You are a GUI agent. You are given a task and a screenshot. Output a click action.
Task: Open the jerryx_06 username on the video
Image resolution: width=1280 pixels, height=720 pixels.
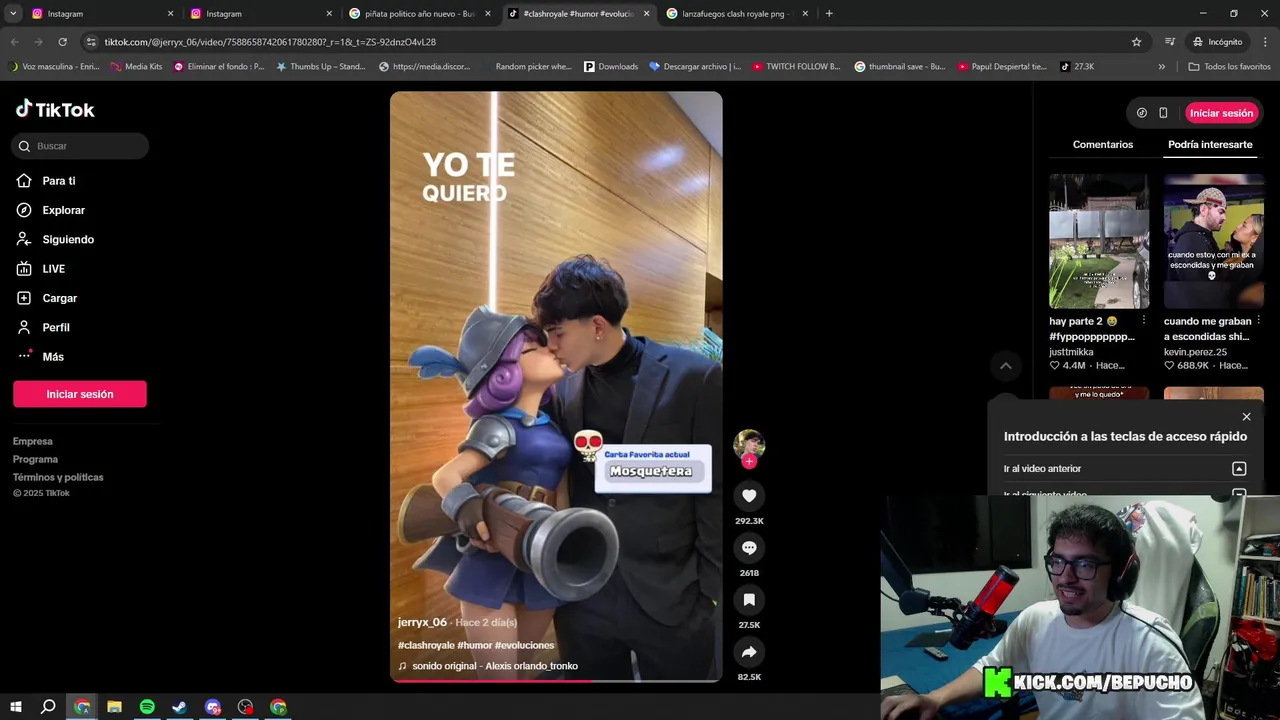point(422,622)
